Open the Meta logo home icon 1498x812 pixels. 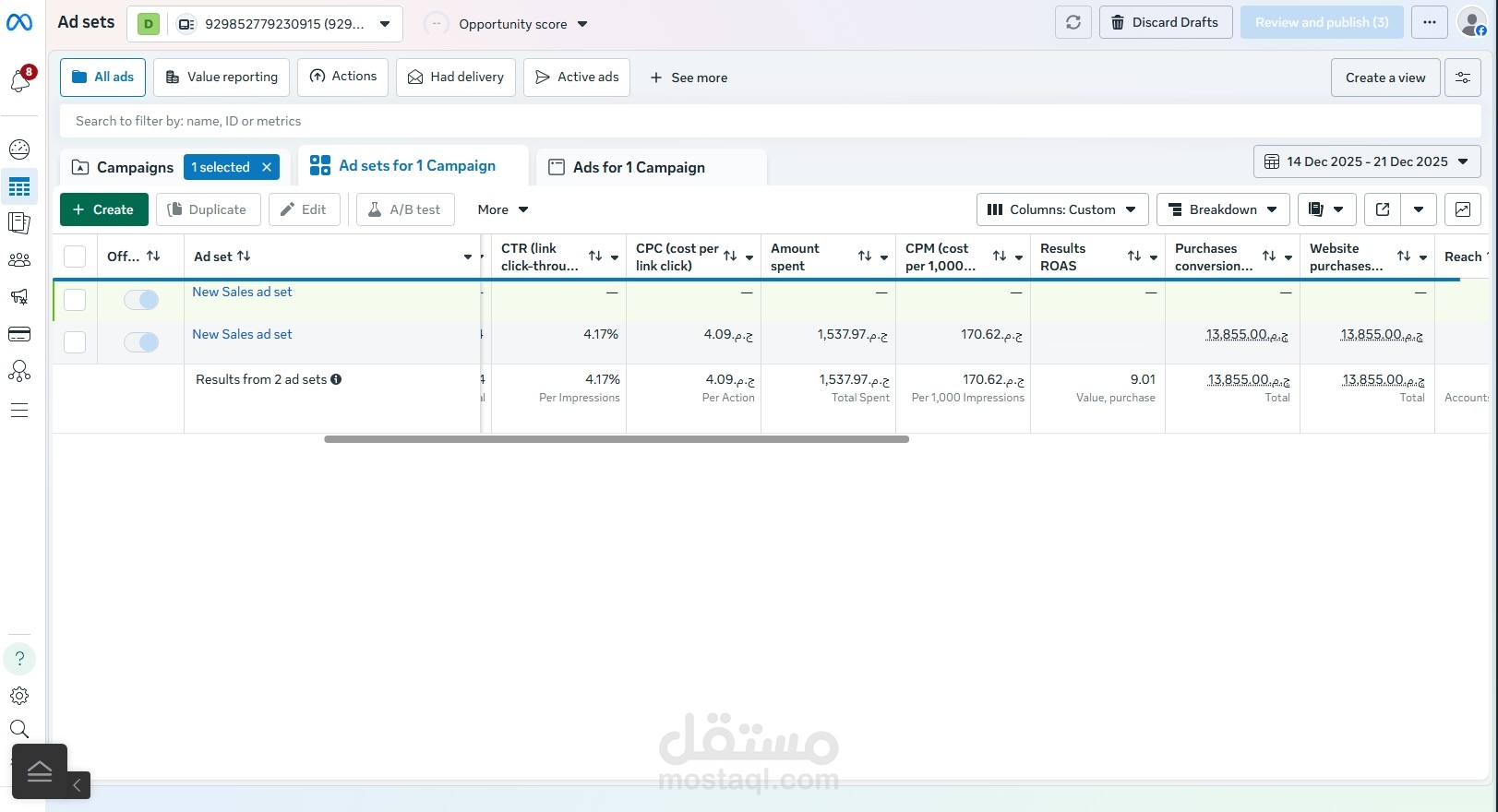(x=19, y=22)
